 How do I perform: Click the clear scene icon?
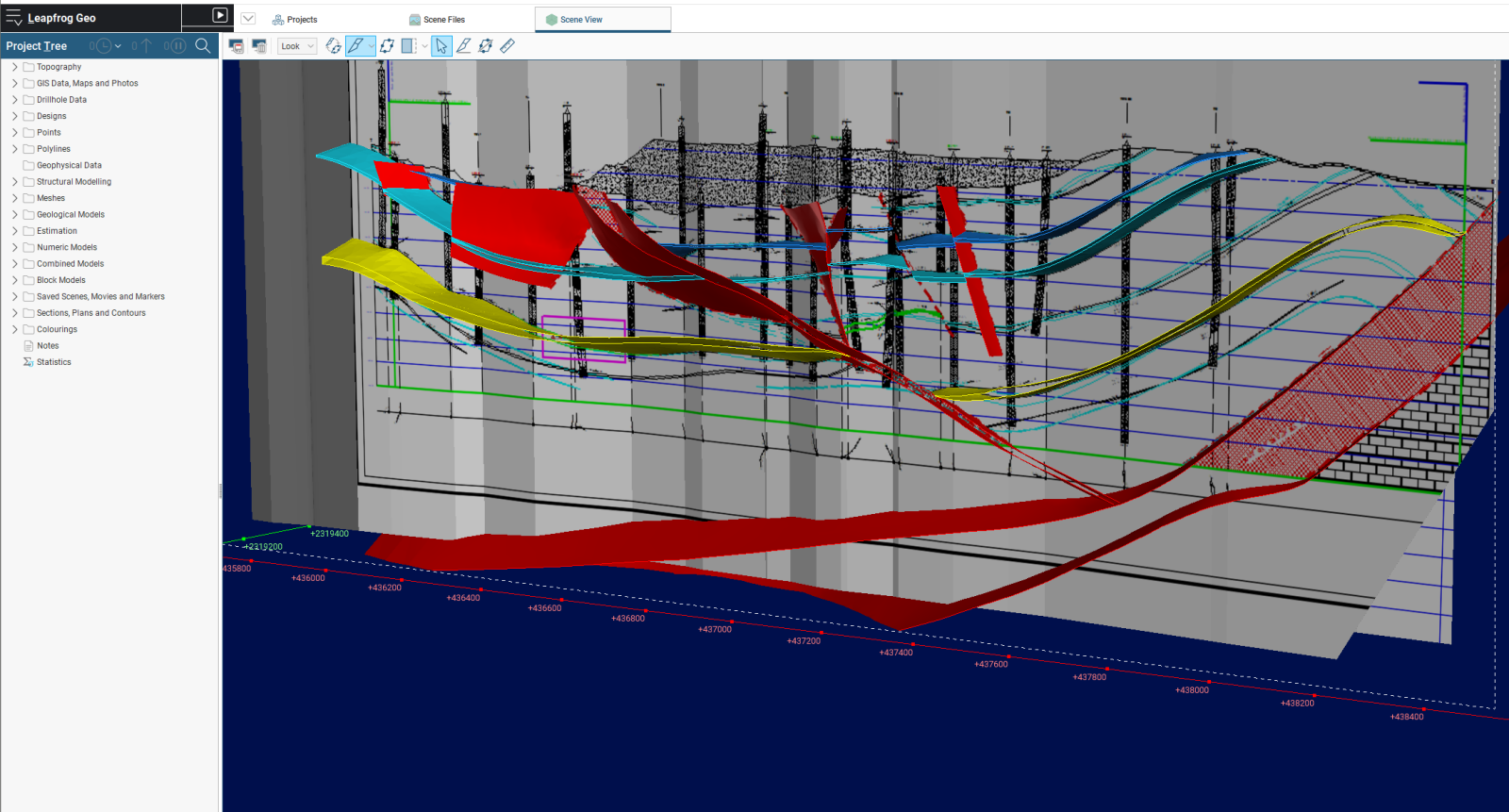click(259, 45)
